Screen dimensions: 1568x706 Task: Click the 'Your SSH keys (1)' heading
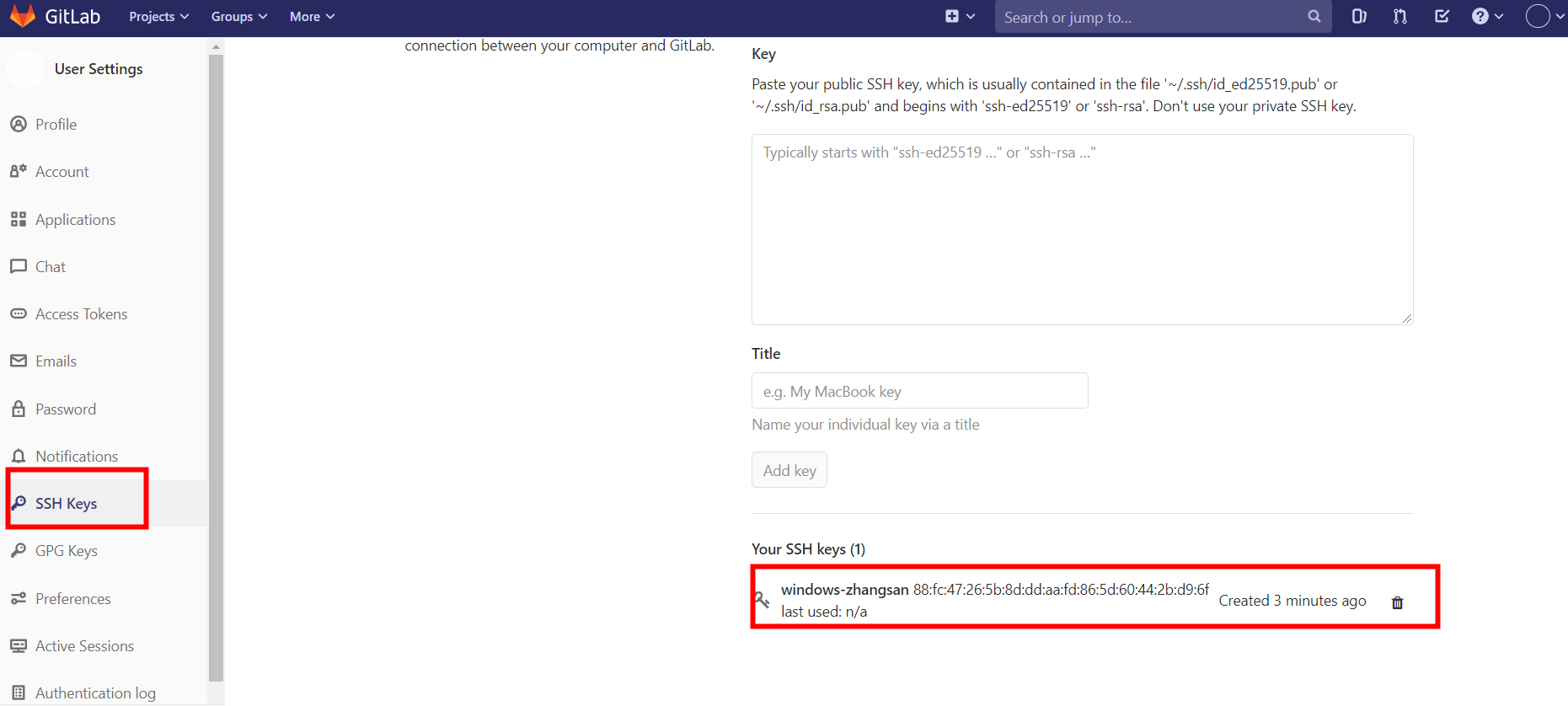808,549
